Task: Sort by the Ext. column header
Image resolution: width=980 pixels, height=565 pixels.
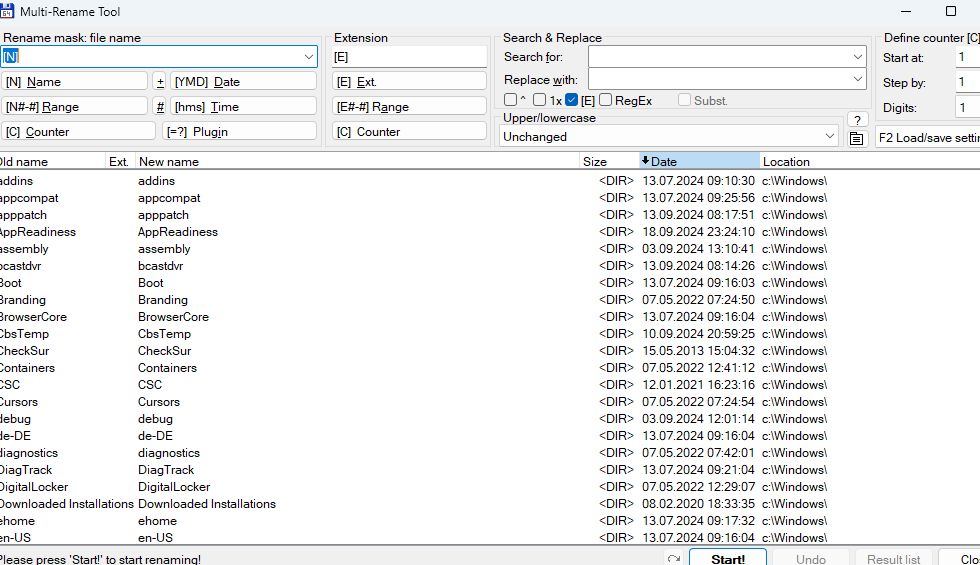Action: pyautogui.click(x=120, y=161)
